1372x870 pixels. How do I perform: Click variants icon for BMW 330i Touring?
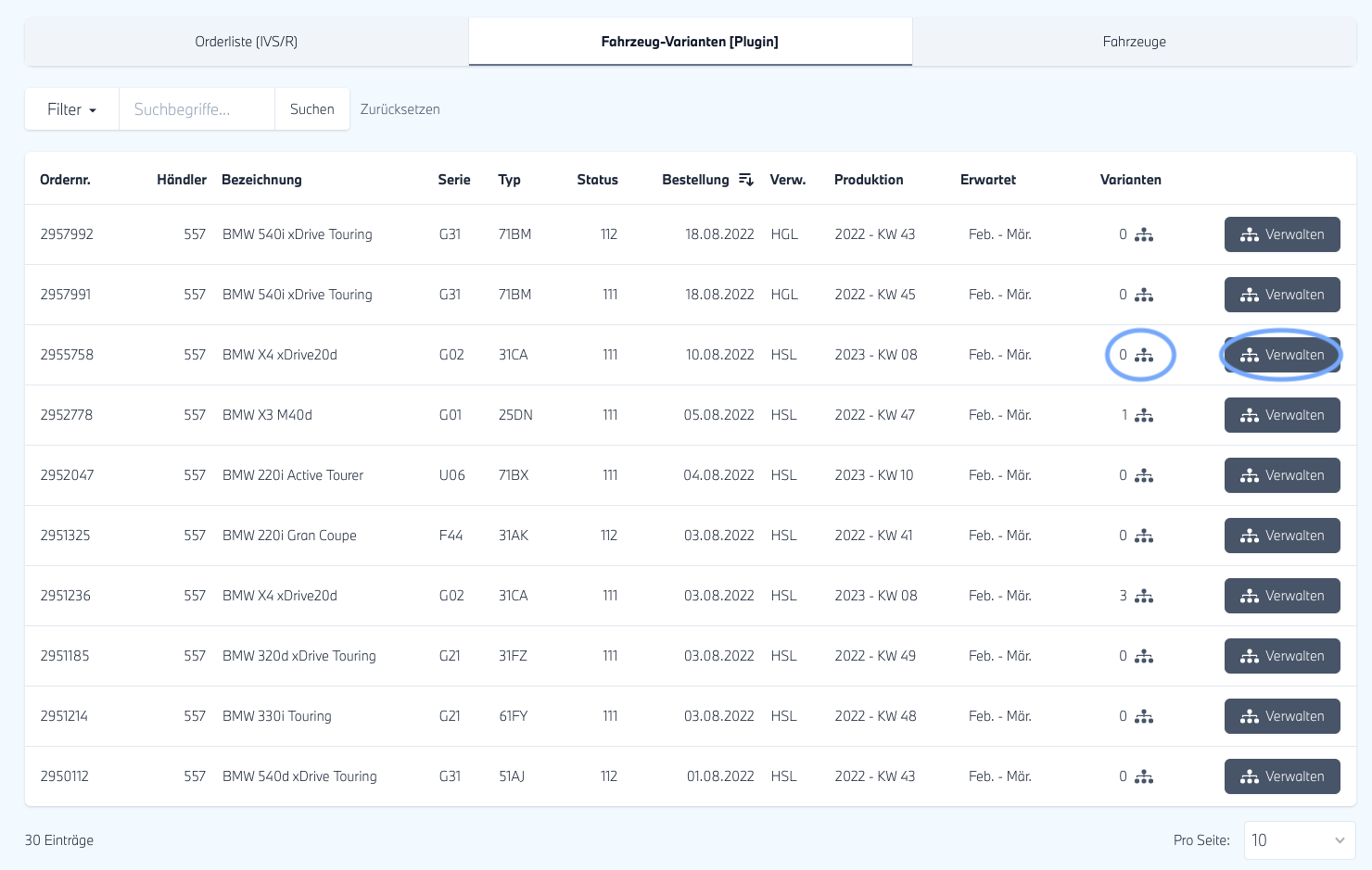click(1144, 717)
